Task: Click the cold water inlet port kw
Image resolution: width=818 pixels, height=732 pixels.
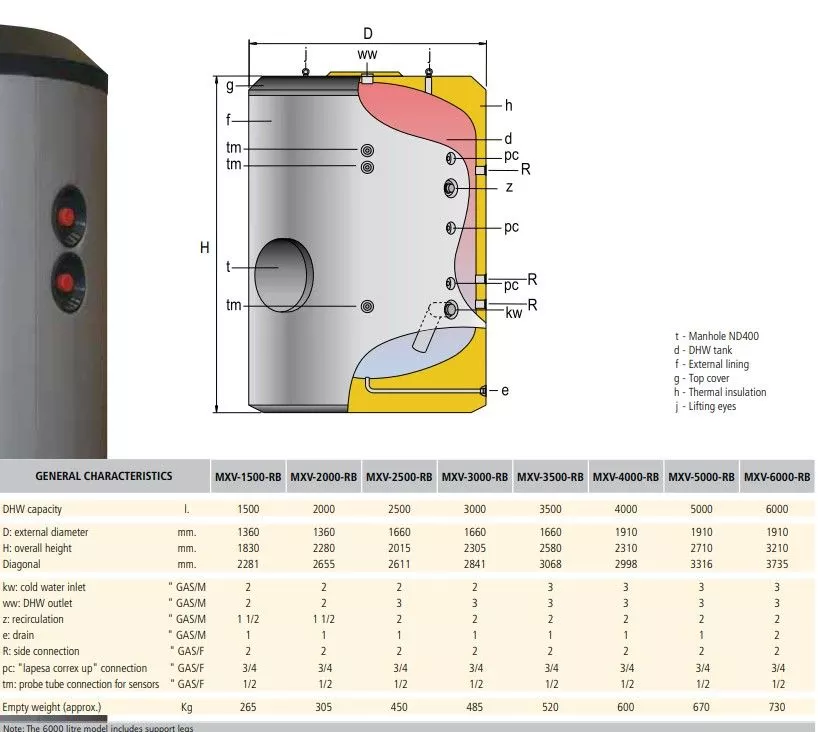Action: click(451, 308)
